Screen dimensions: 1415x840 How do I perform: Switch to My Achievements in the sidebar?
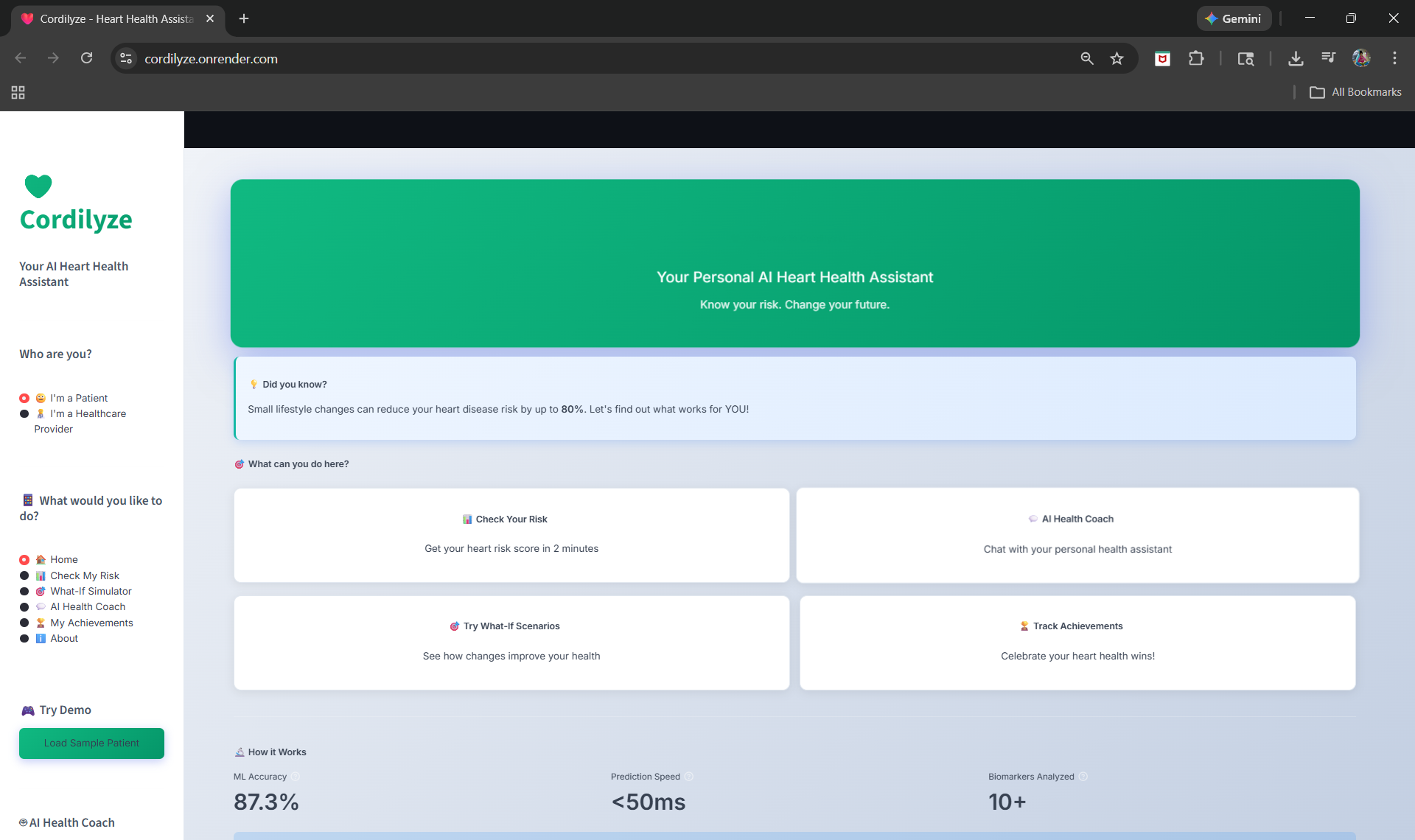point(24,623)
